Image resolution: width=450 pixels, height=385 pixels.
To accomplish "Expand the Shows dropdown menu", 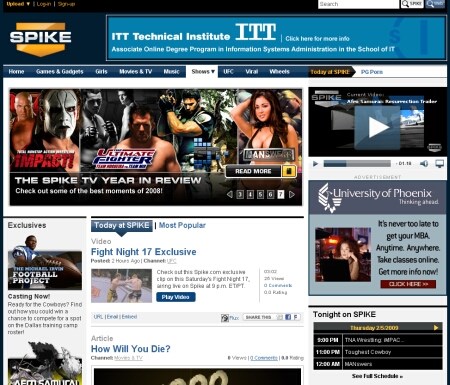I will coord(203,71).
